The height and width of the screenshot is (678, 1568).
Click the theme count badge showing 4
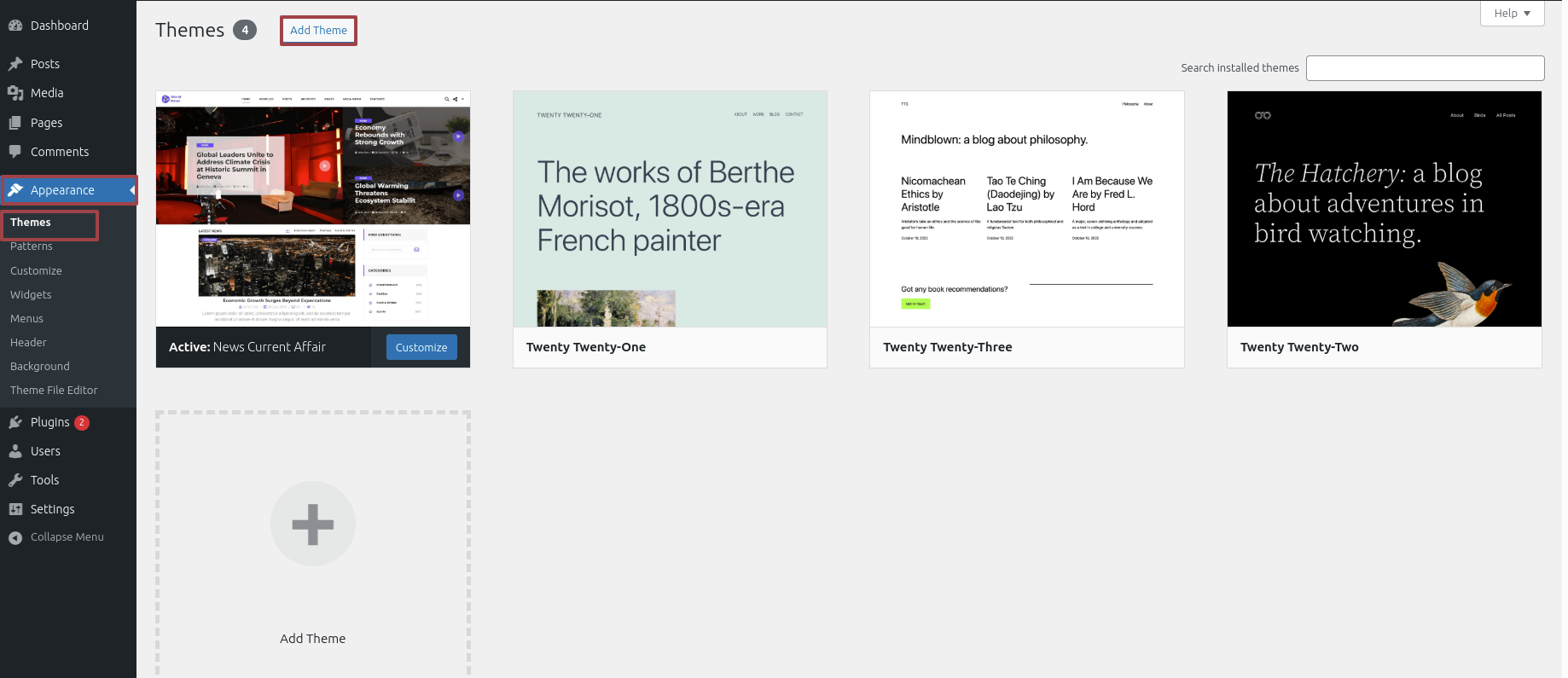pyautogui.click(x=245, y=30)
